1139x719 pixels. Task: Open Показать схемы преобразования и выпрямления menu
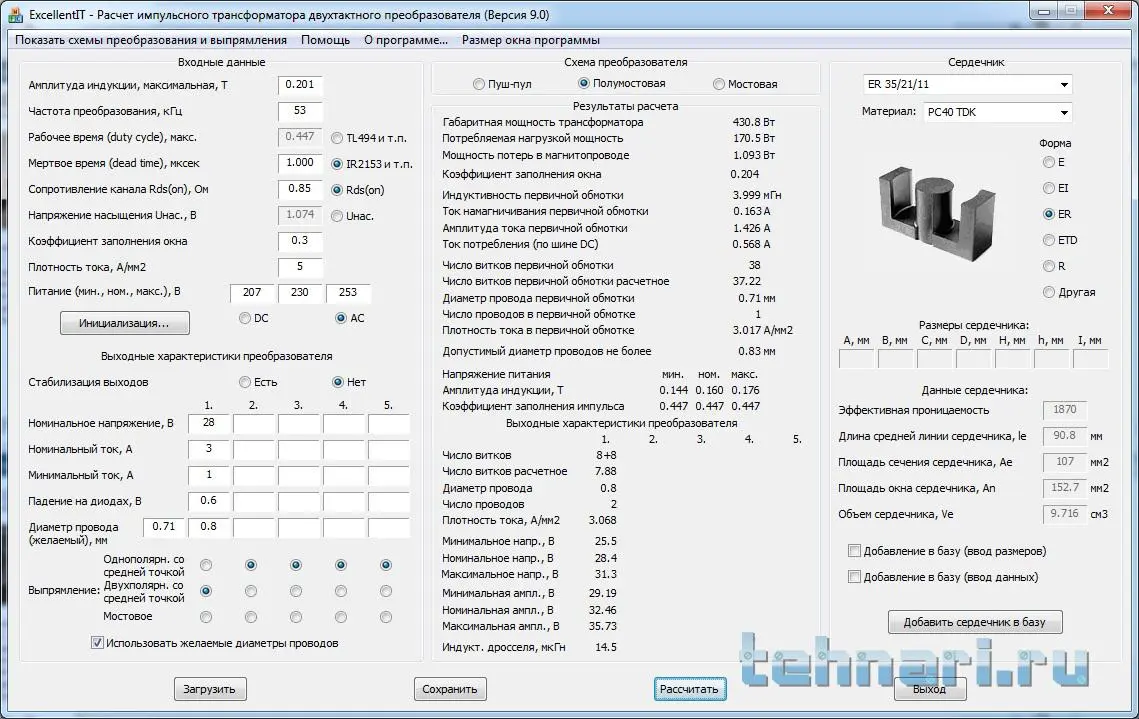click(x=151, y=40)
